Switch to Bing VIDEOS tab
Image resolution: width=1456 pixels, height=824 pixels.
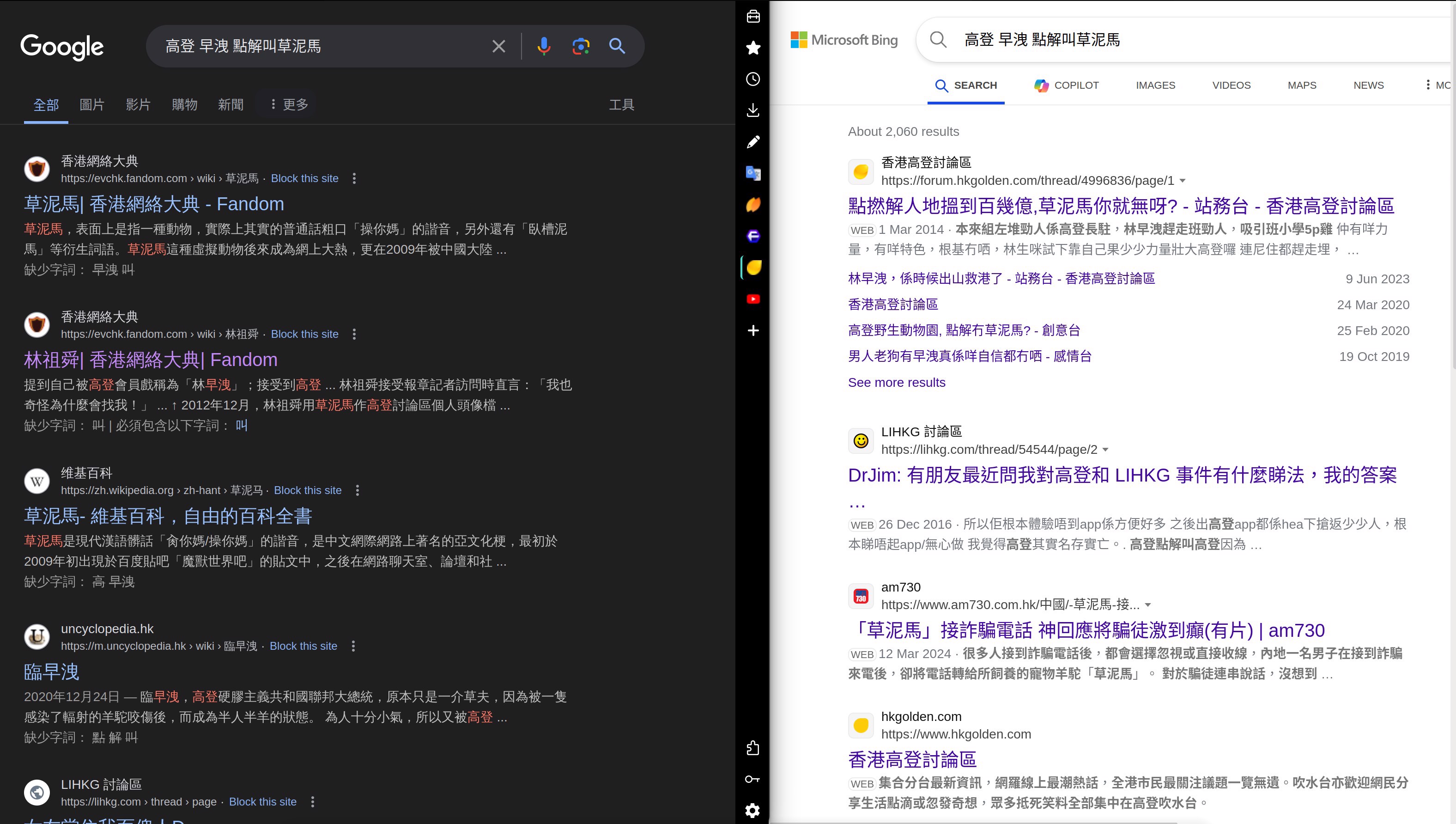tap(1232, 85)
